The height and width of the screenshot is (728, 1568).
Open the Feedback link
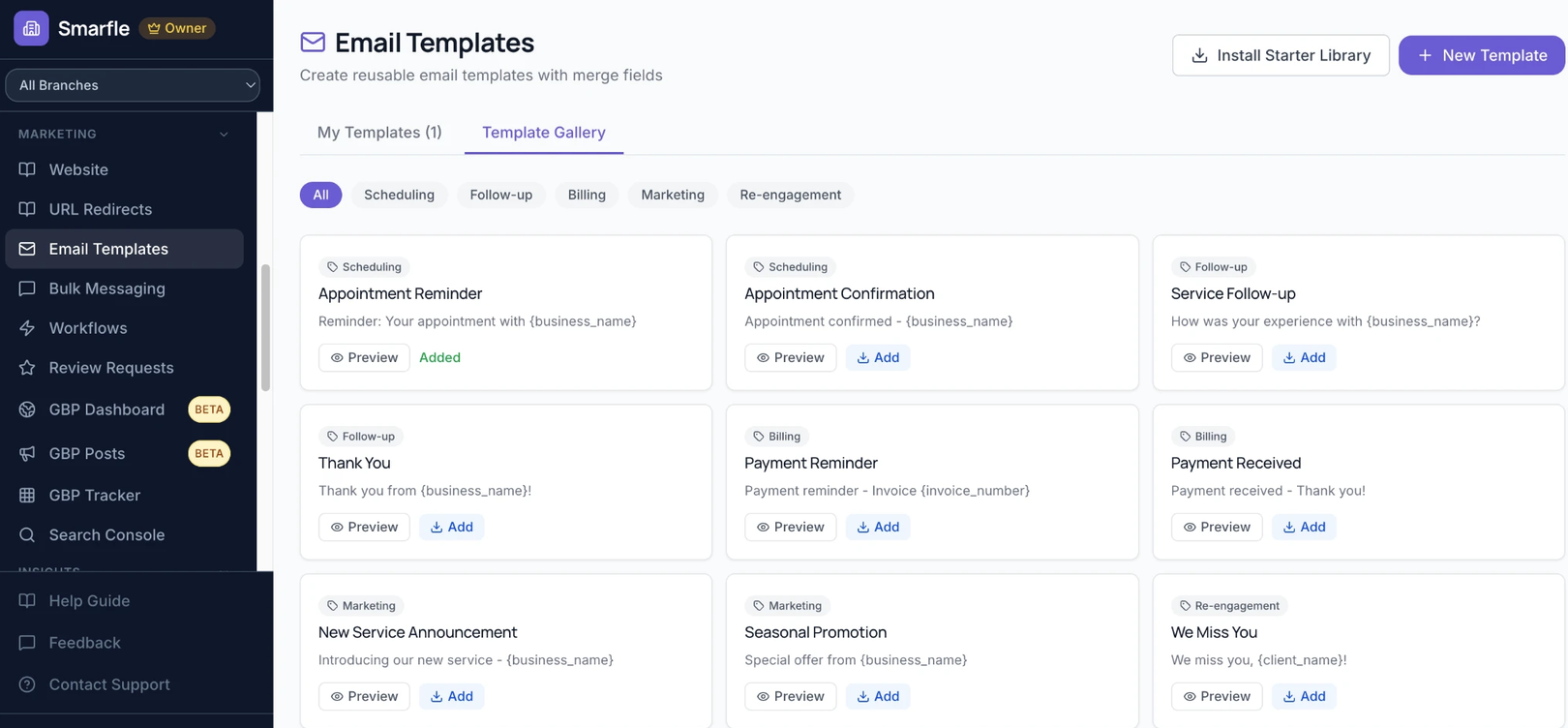coord(124,643)
